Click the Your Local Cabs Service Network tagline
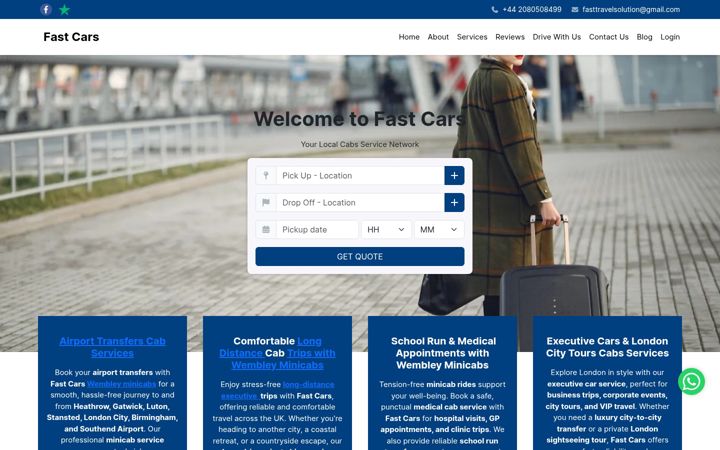 pyautogui.click(x=360, y=144)
